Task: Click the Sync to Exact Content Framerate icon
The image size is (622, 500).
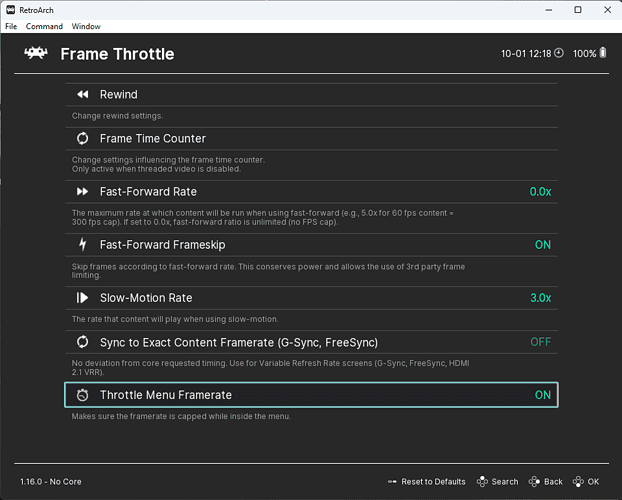Action: (82, 342)
